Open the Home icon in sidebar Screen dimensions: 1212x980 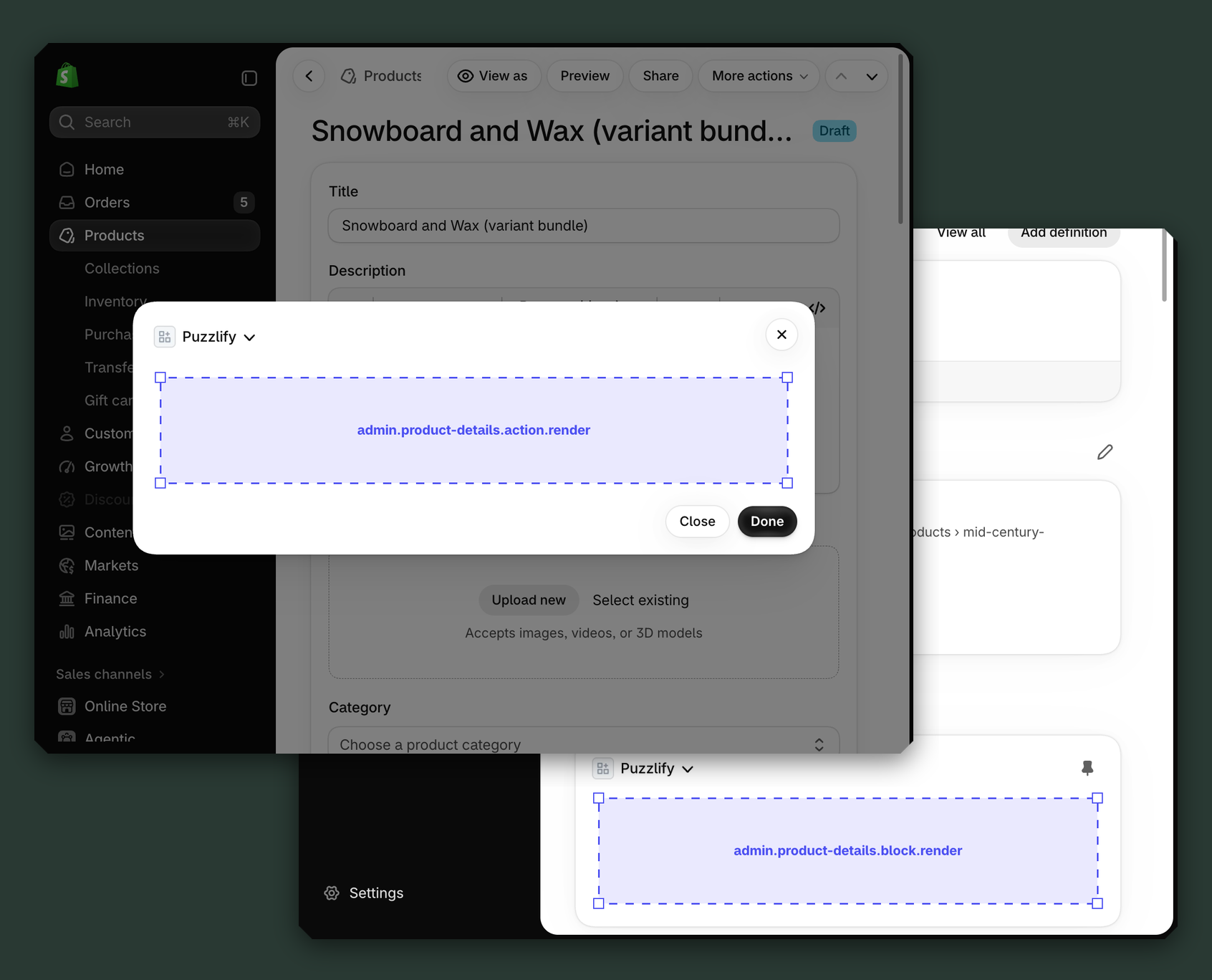[x=67, y=170]
